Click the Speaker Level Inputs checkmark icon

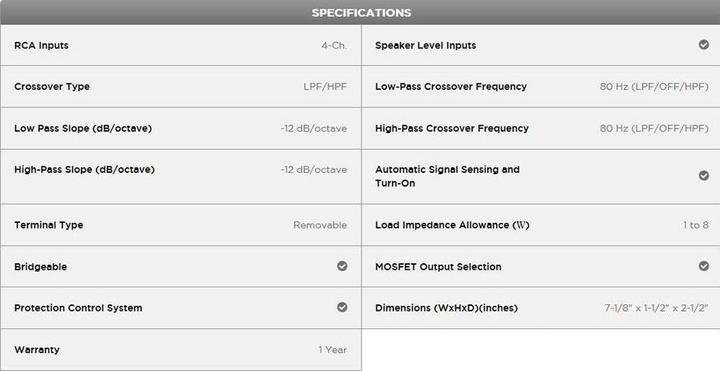click(x=703, y=45)
